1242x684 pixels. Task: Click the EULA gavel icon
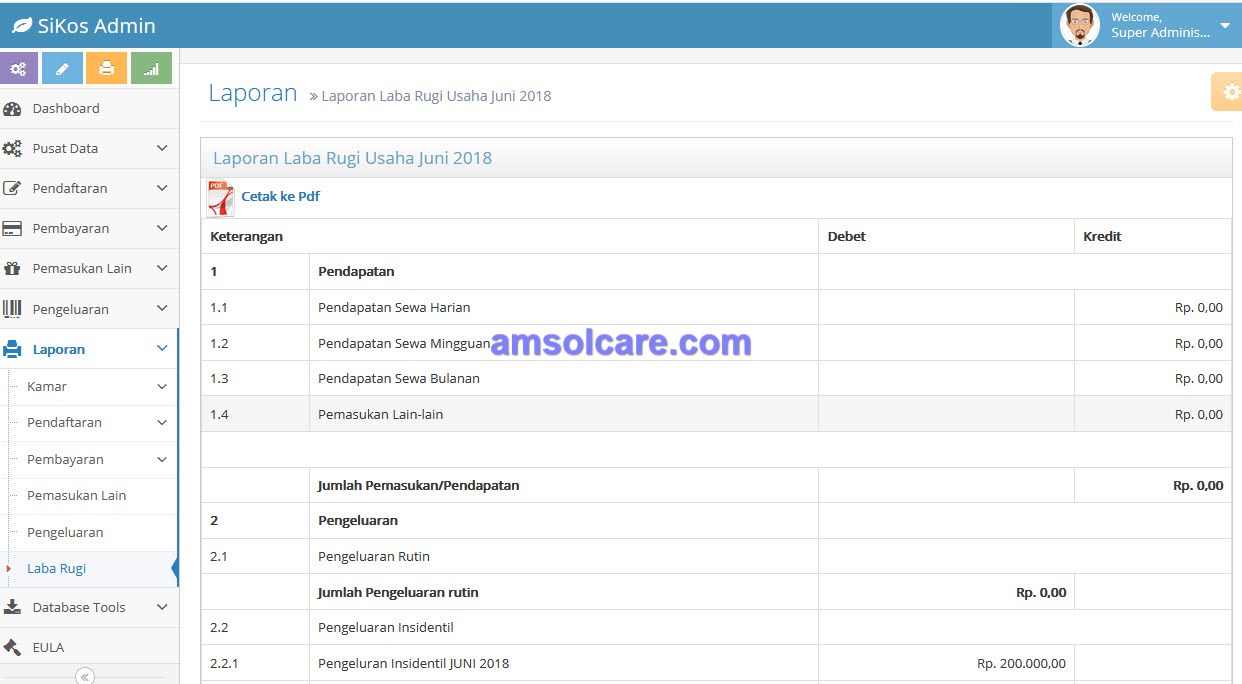tap(12, 647)
